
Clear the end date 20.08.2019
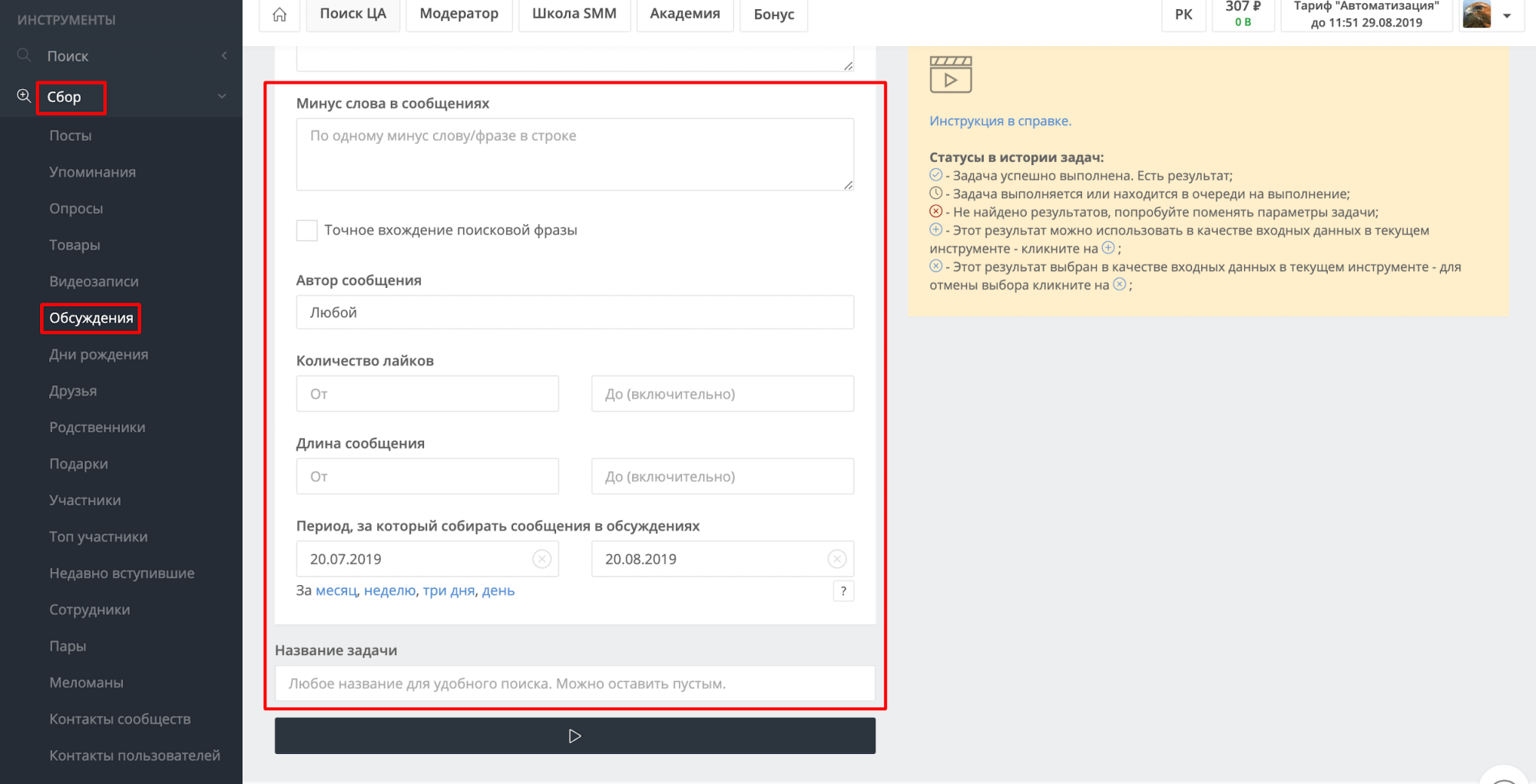836,558
